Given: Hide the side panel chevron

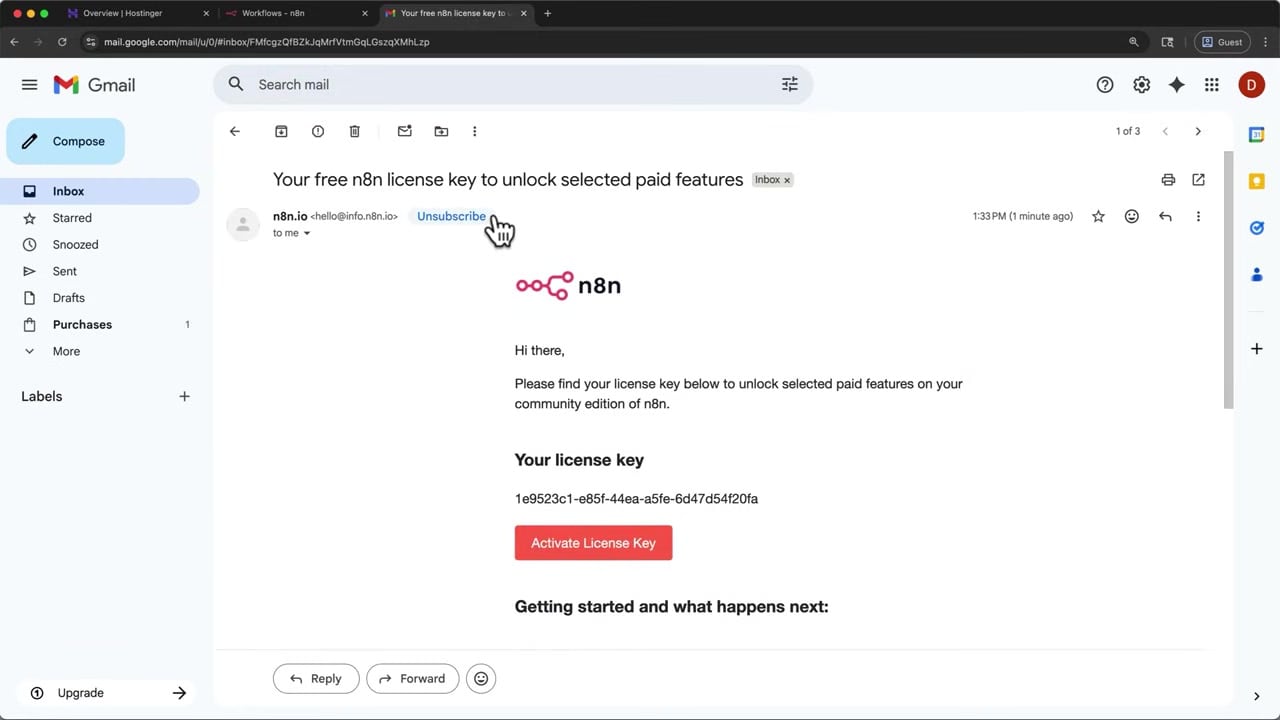Looking at the screenshot, I should point(1257,696).
